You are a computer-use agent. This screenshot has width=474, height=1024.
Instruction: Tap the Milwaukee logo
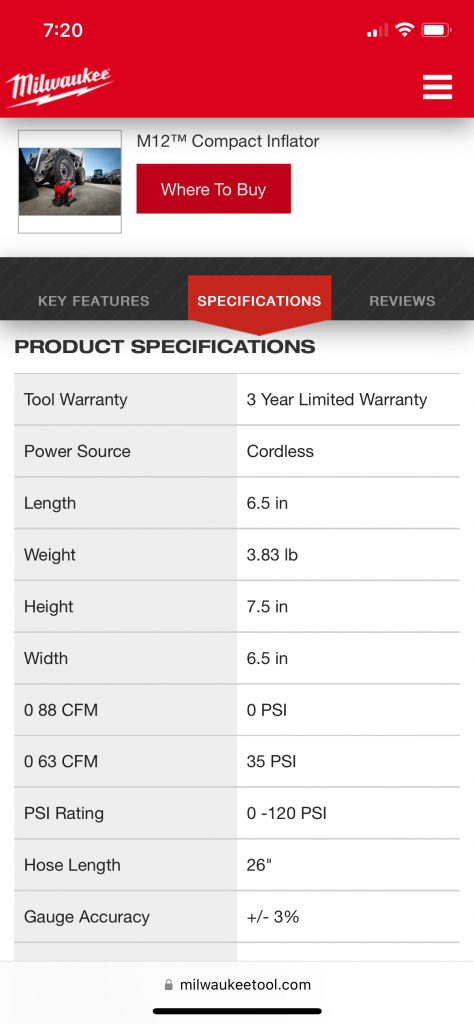click(59, 87)
